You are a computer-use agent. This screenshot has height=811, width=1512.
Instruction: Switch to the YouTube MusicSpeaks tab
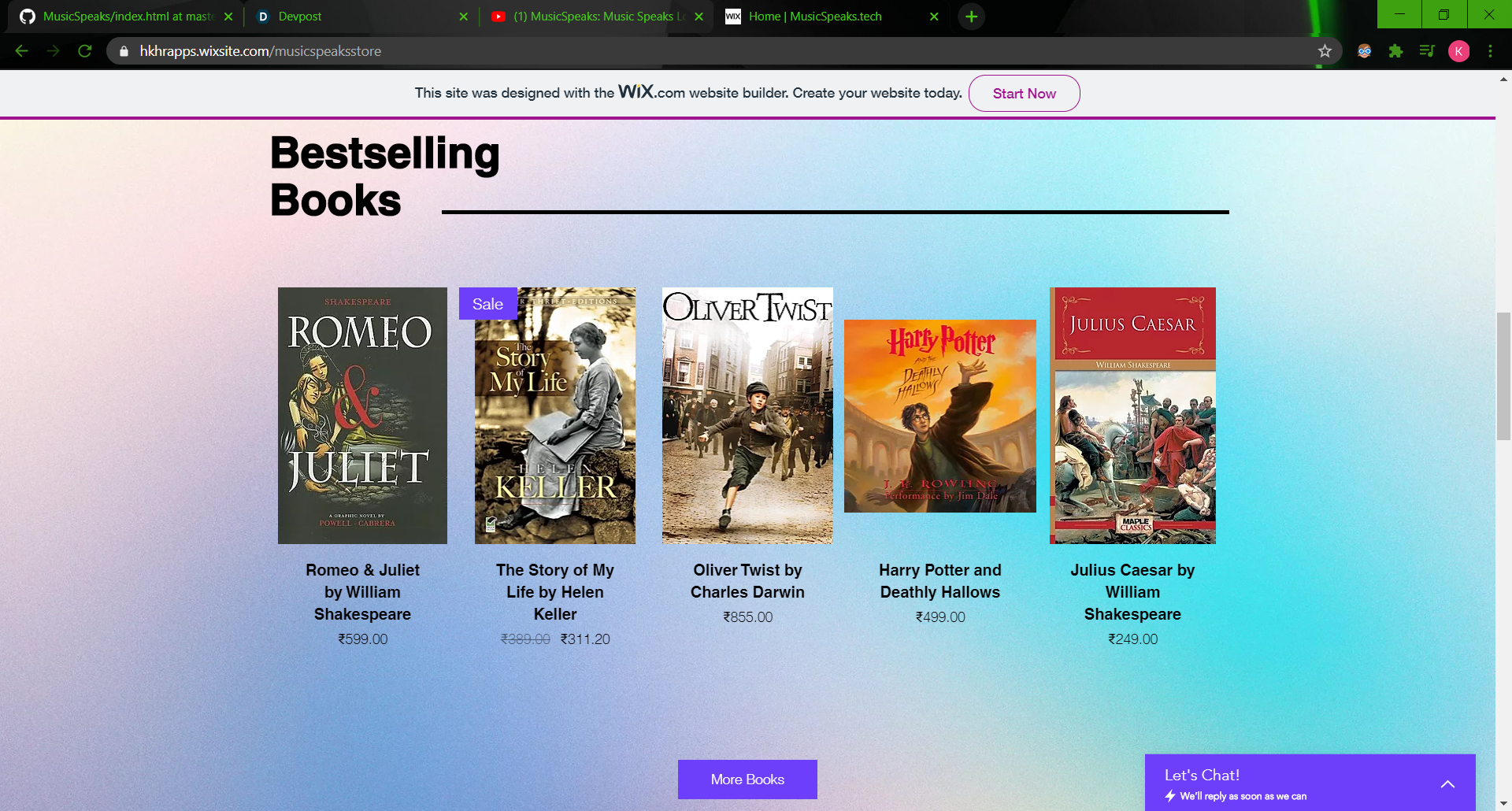tap(596, 17)
